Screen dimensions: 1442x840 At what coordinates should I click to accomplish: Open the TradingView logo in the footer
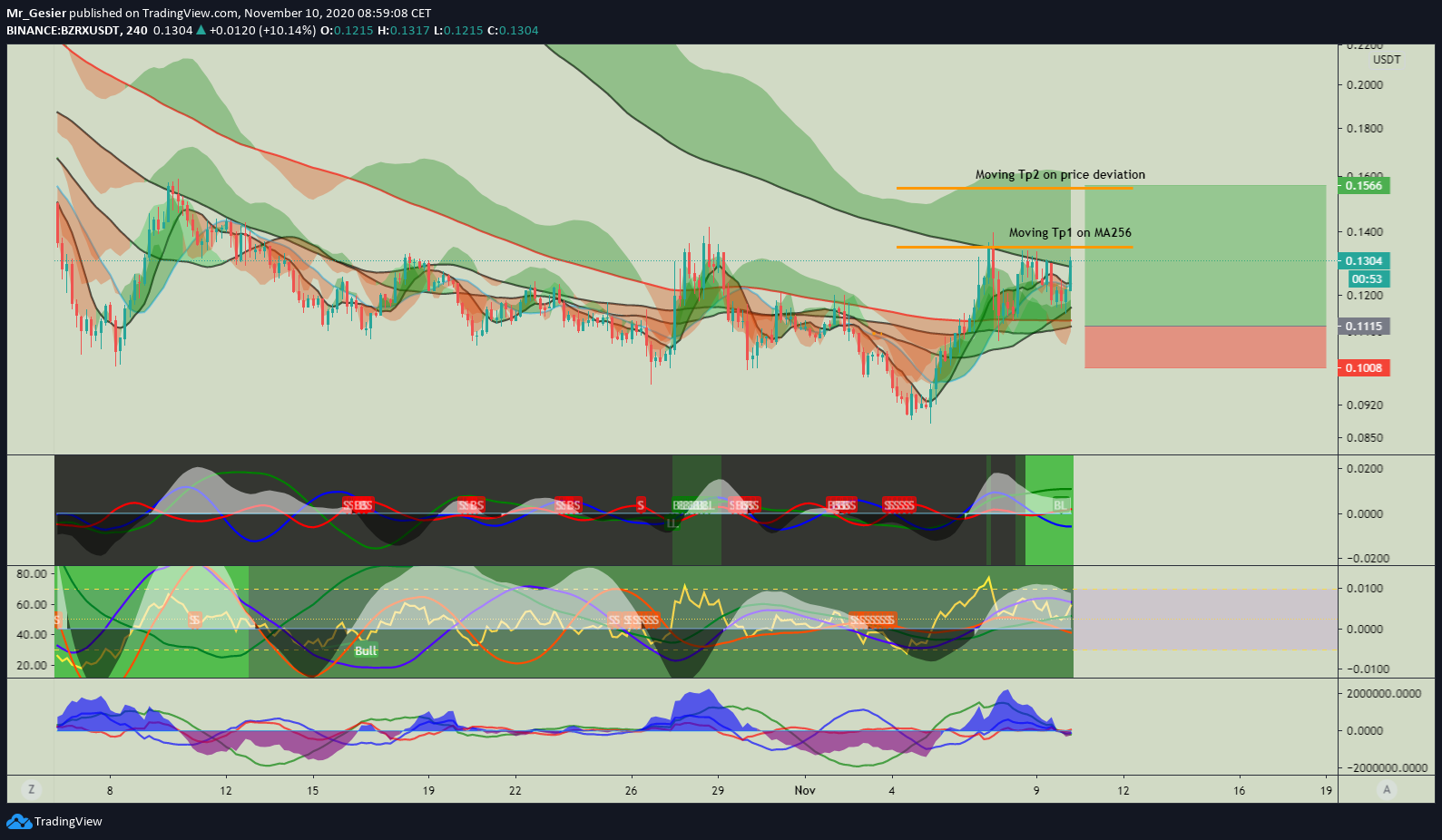54,822
